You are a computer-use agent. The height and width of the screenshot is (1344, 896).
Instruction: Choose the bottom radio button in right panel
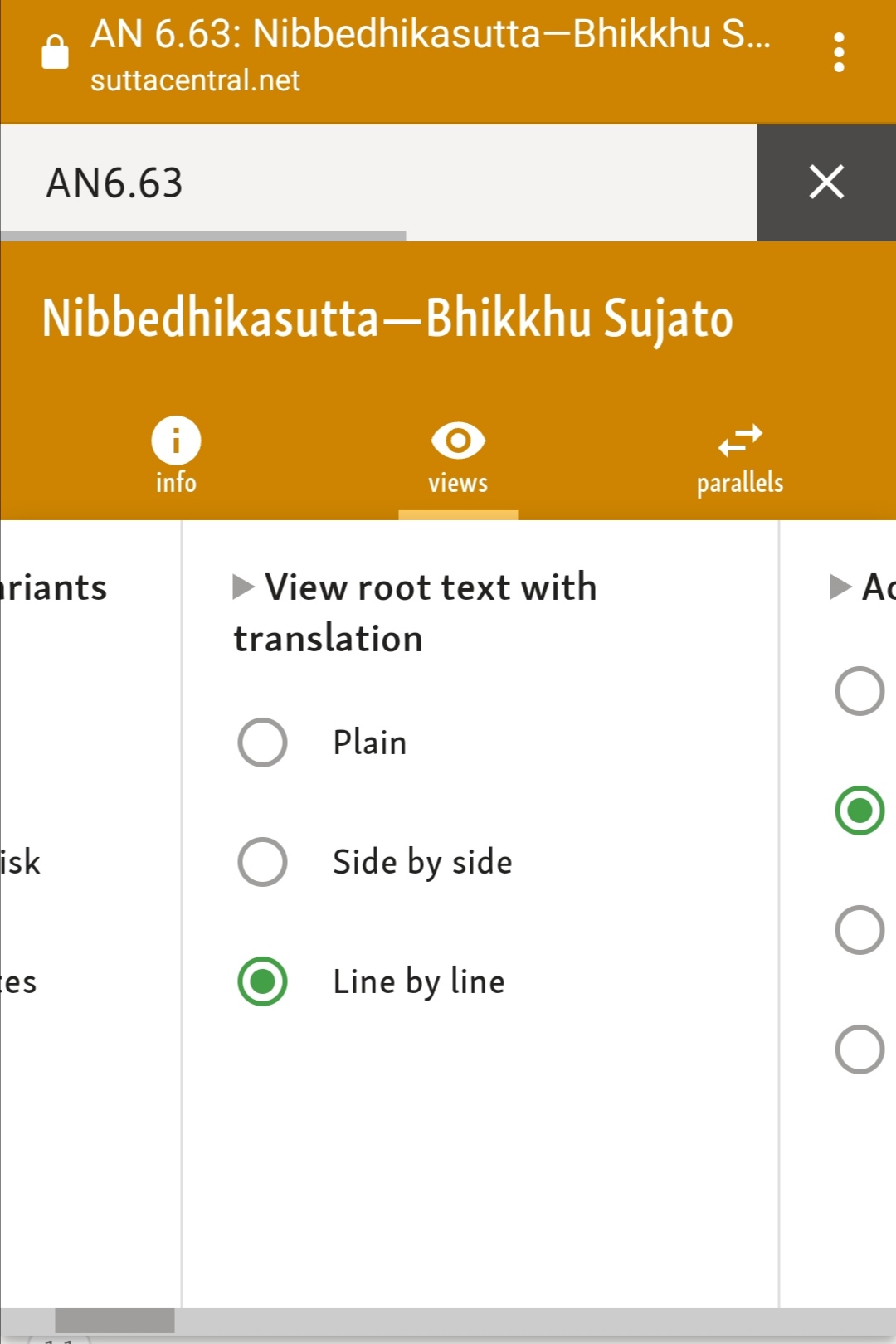tap(859, 1049)
